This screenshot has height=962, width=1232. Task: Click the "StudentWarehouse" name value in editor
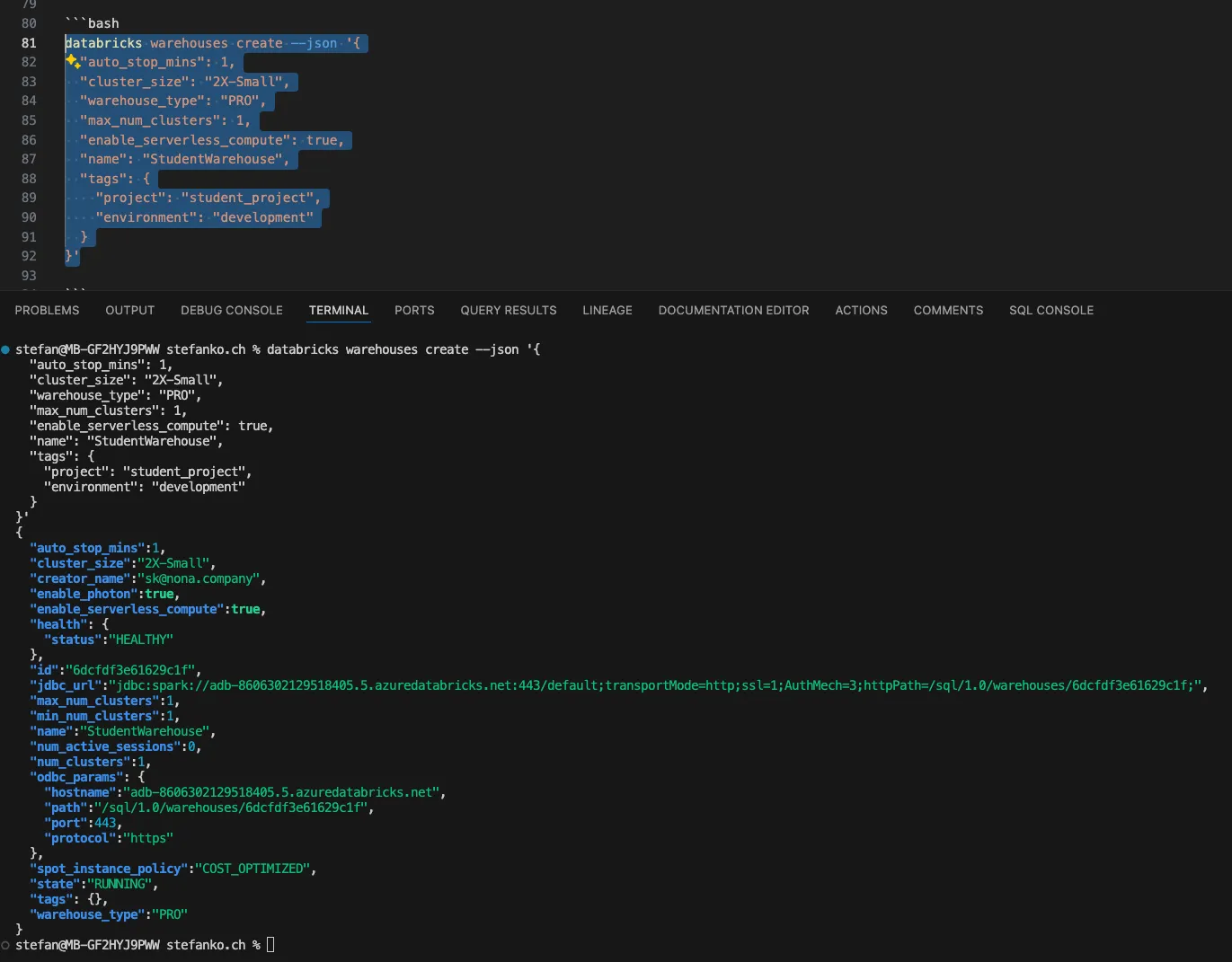click(212, 159)
